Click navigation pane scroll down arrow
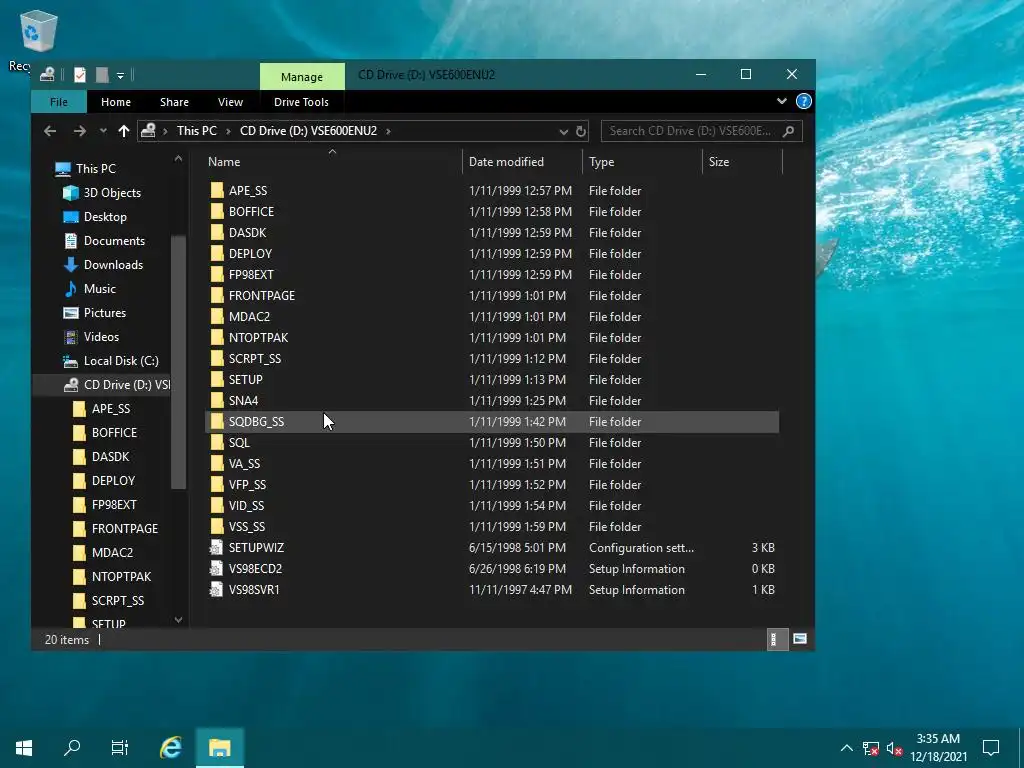Screen dimensions: 1024x768 point(178,619)
